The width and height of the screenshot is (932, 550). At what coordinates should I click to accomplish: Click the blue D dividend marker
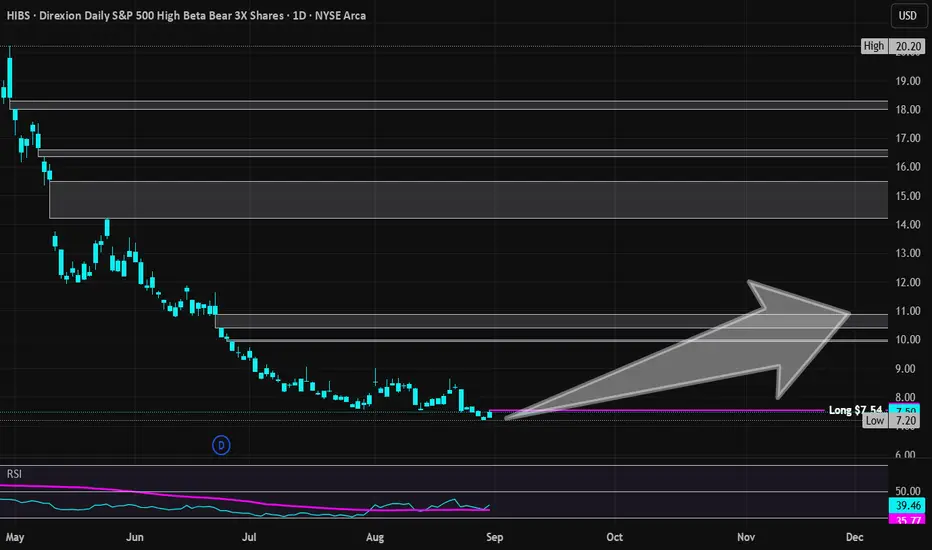[221, 445]
